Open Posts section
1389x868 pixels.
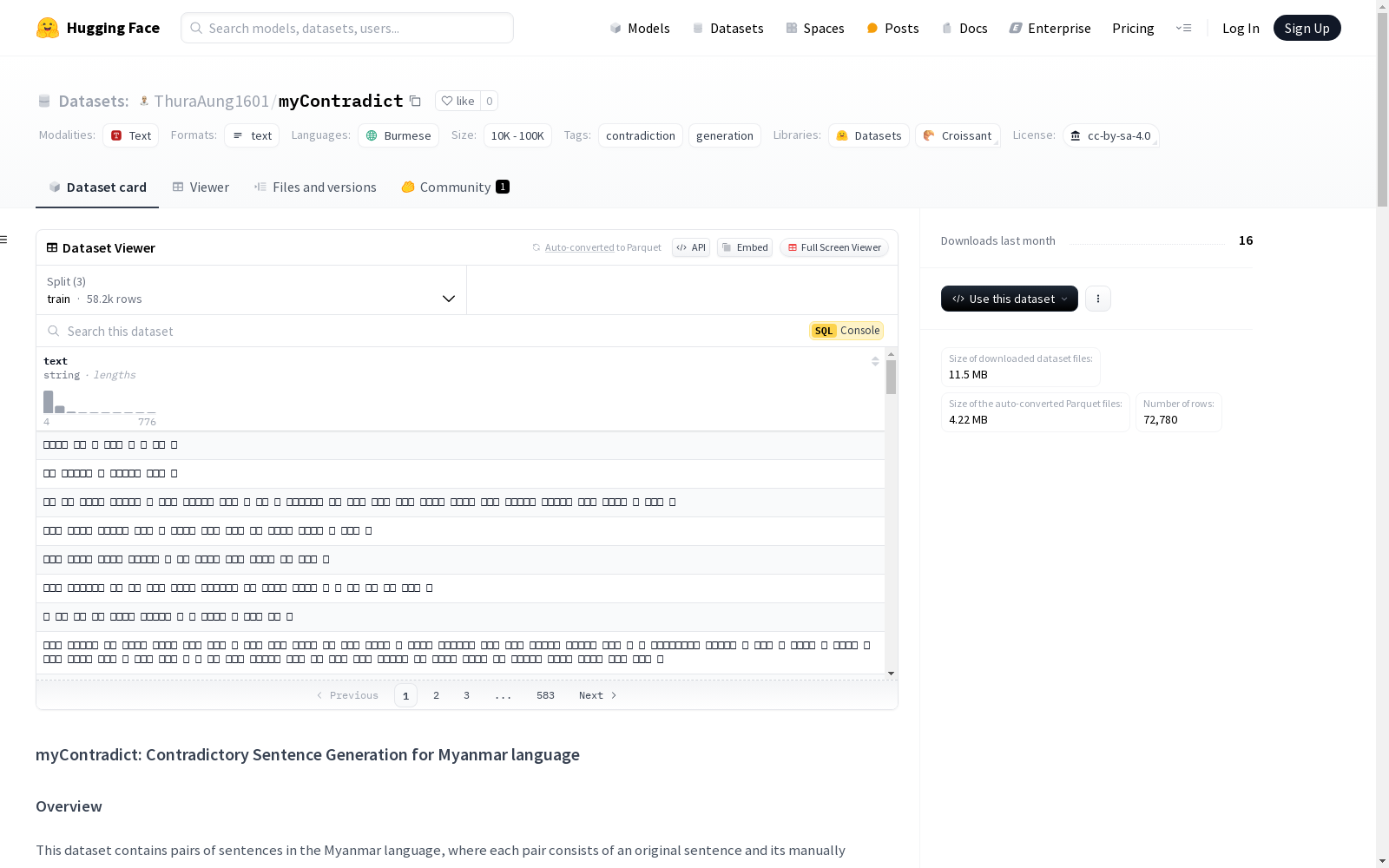(x=892, y=28)
